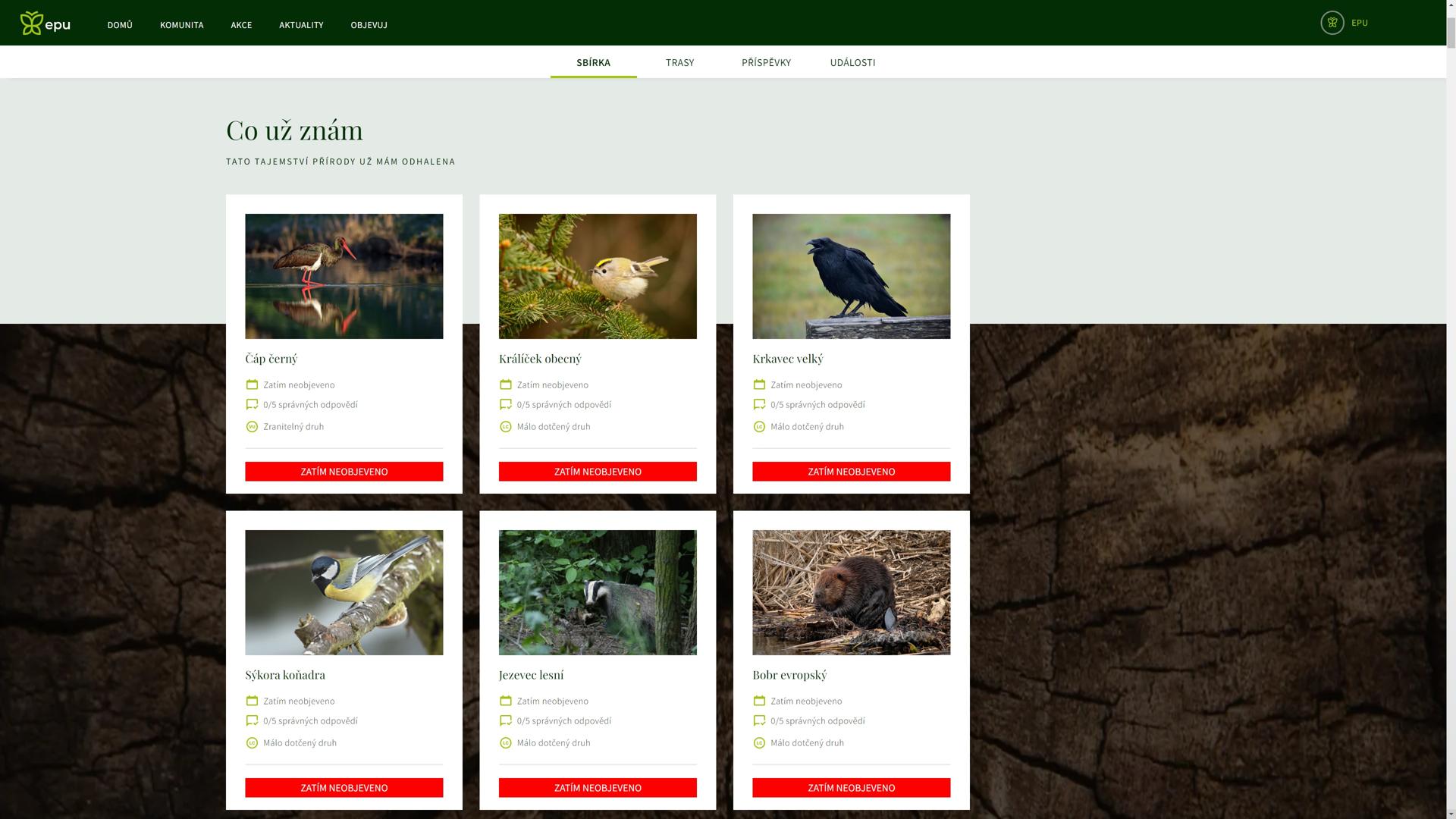
Task: Click answers bubble icon on Jezevec lesní card
Action: click(x=506, y=720)
